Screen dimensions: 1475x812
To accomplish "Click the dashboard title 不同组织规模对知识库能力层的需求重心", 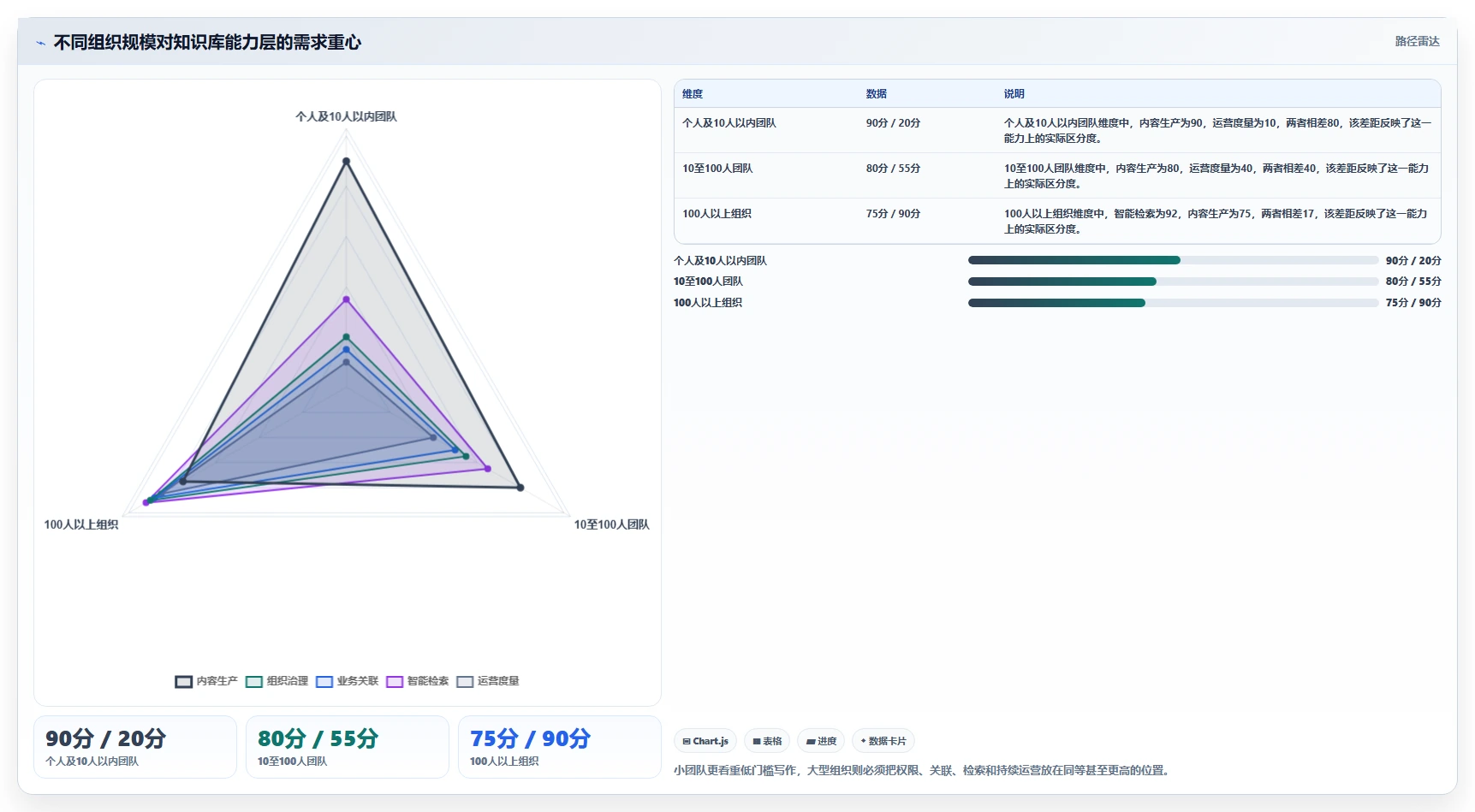I will pyautogui.click(x=207, y=42).
